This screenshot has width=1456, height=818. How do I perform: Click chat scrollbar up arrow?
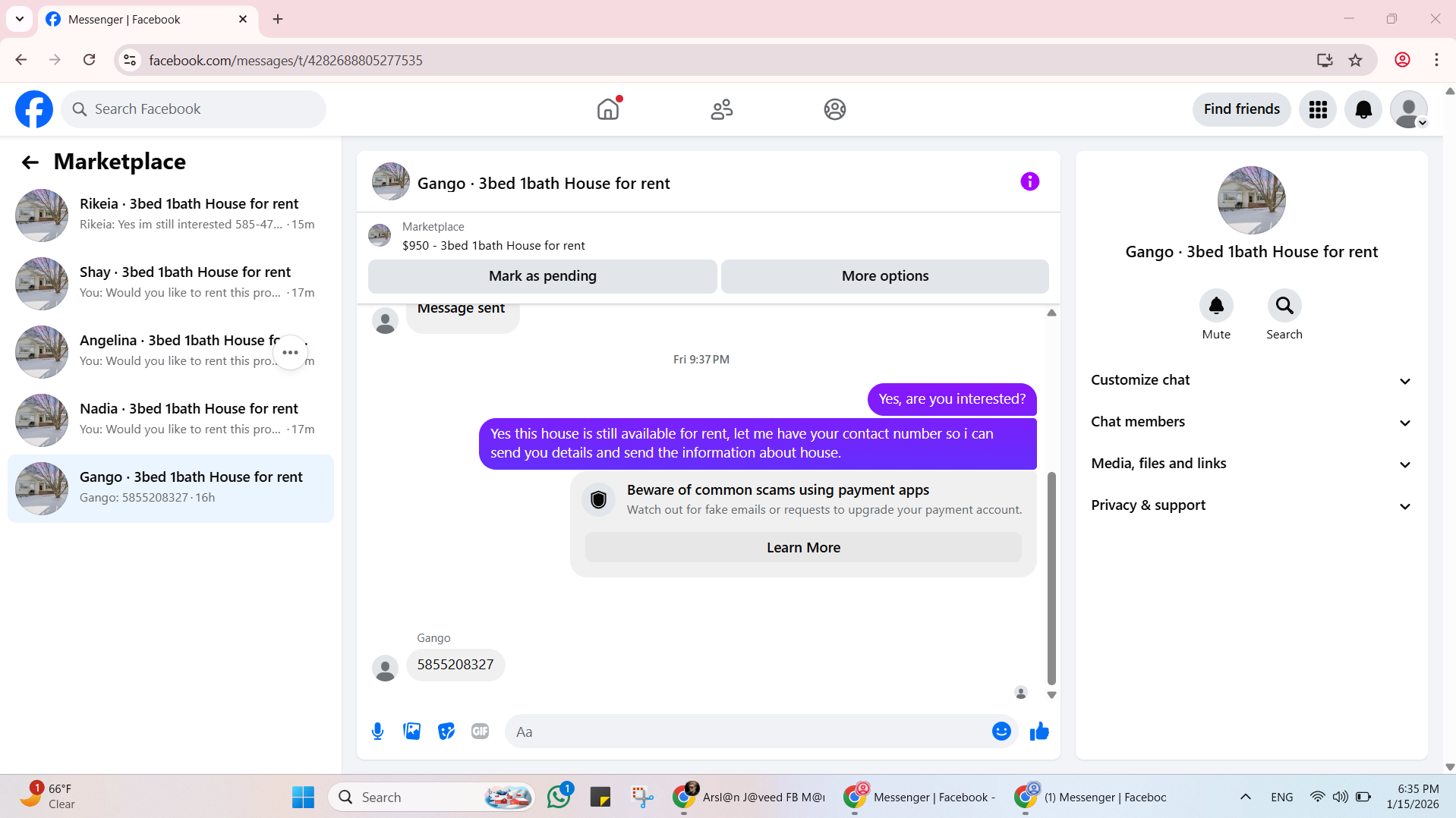pos(1051,313)
